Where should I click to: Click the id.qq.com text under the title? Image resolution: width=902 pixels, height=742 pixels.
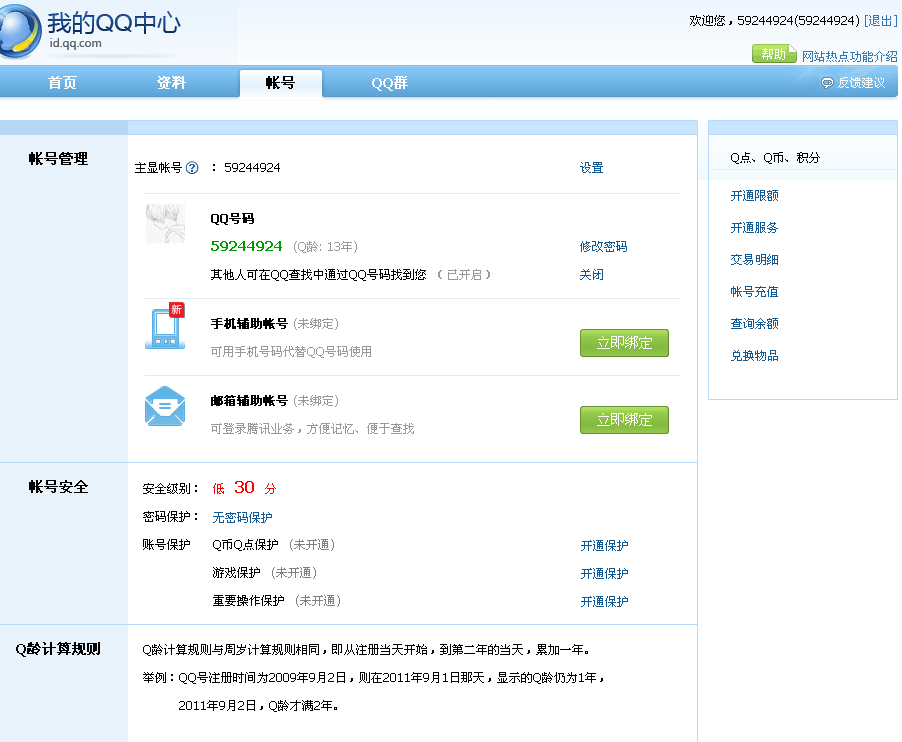75,43
